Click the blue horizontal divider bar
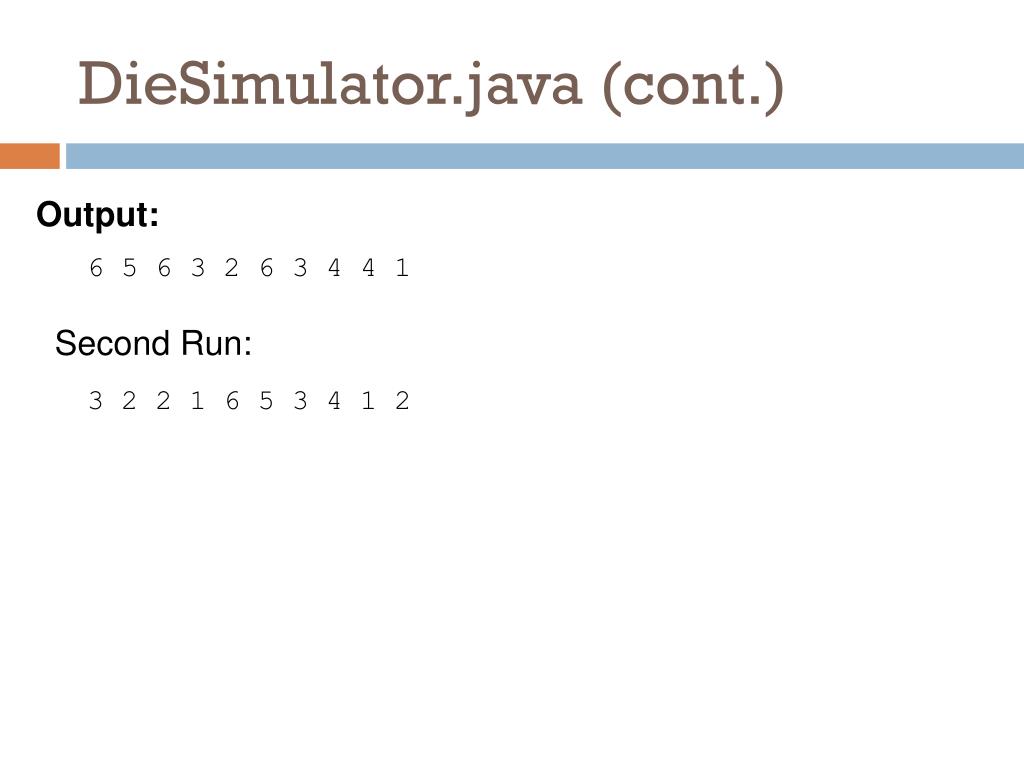This screenshot has width=1024, height=768. (x=545, y=156)
